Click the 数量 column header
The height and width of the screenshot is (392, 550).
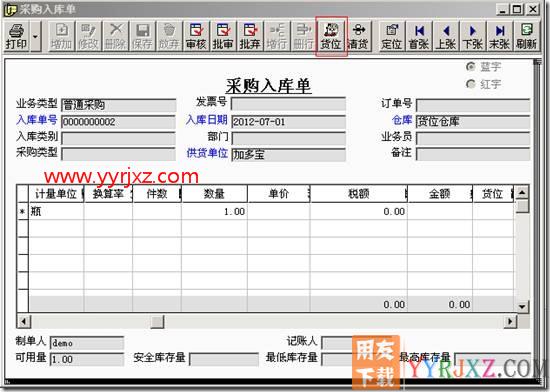pos(214,194)
